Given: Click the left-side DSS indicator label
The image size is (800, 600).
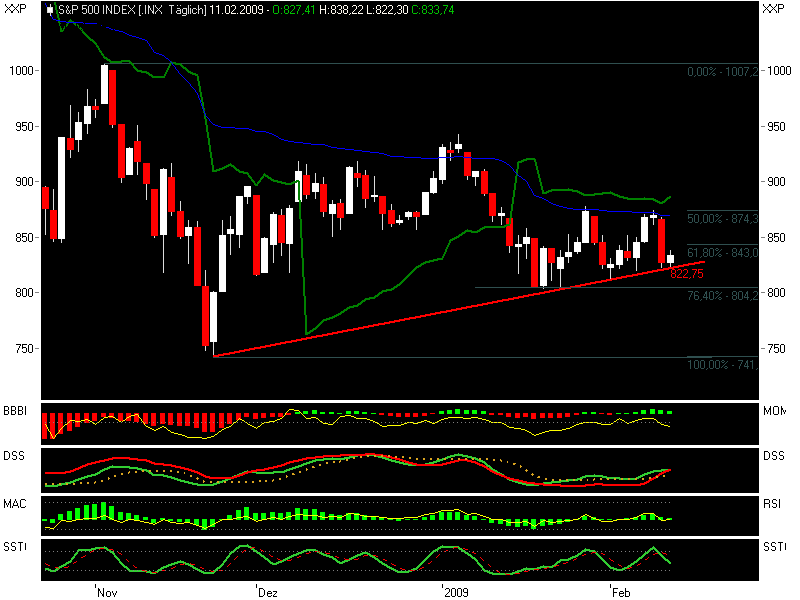Looking at the screenshot, I should 14,455.
